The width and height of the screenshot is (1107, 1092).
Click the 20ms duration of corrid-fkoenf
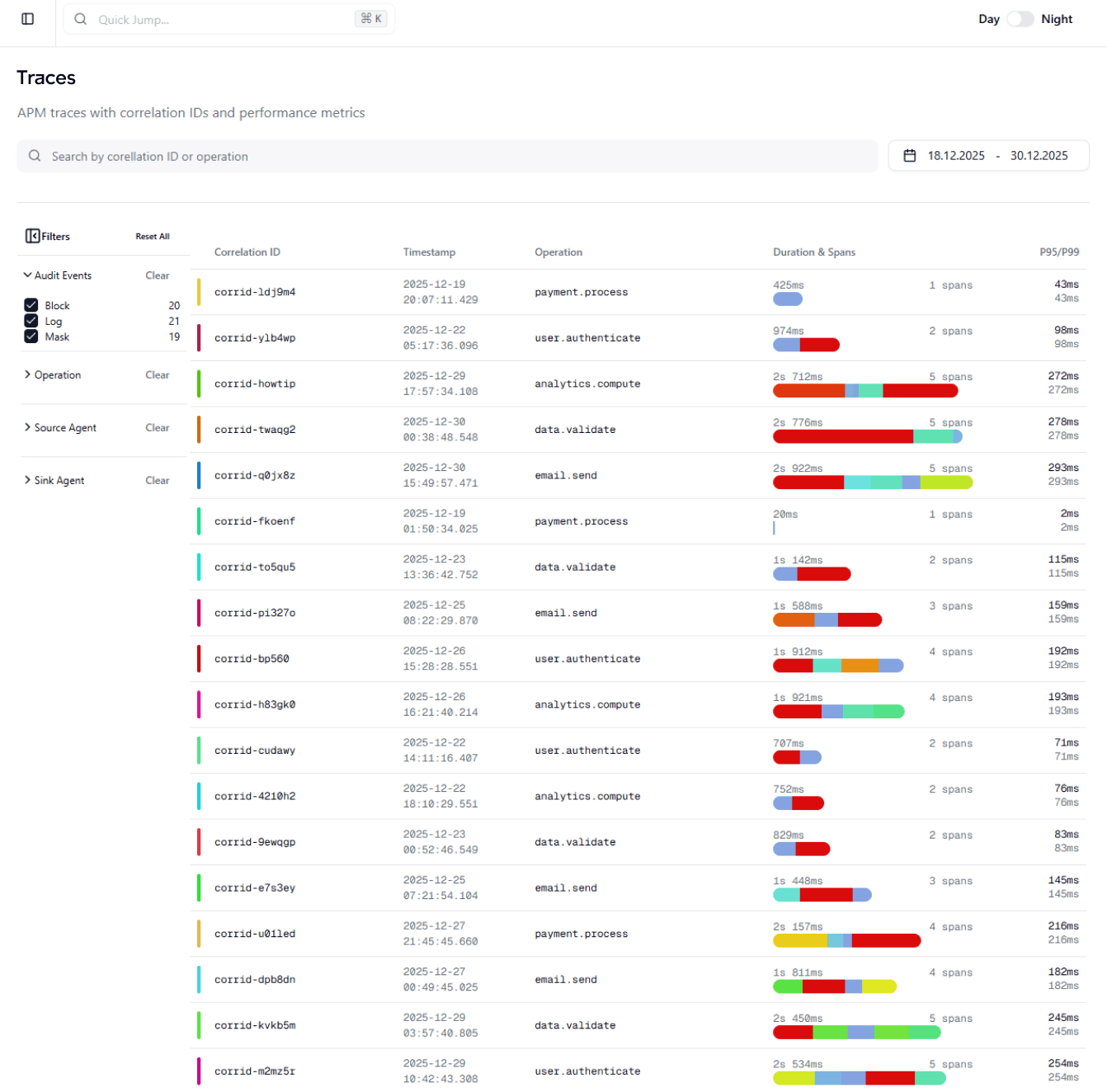[x=785, y=515]
